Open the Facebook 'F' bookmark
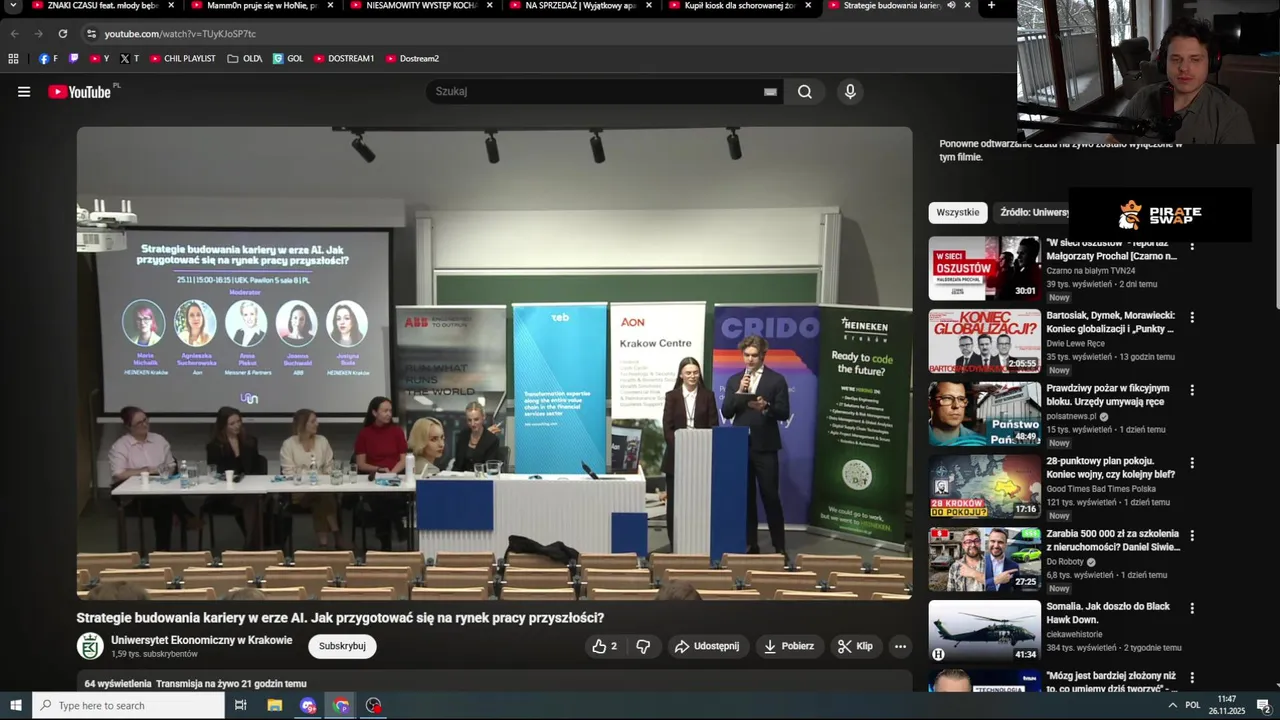 tap(48, 59)
